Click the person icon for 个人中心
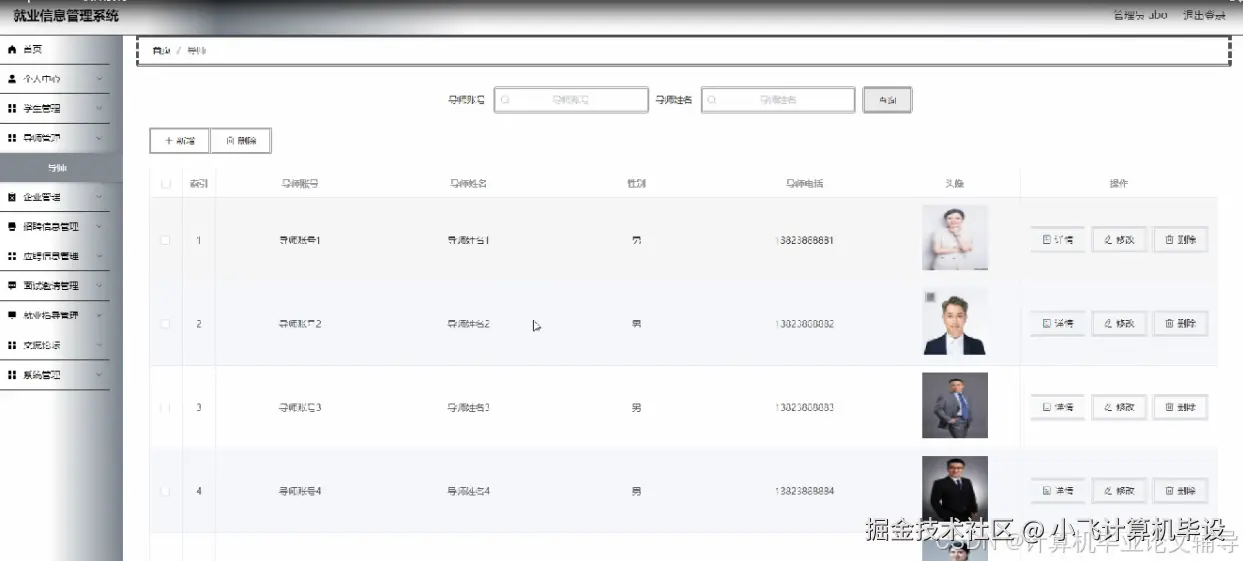The width and height of the screenshot is (1243, 561). click(x=12, y=78)
